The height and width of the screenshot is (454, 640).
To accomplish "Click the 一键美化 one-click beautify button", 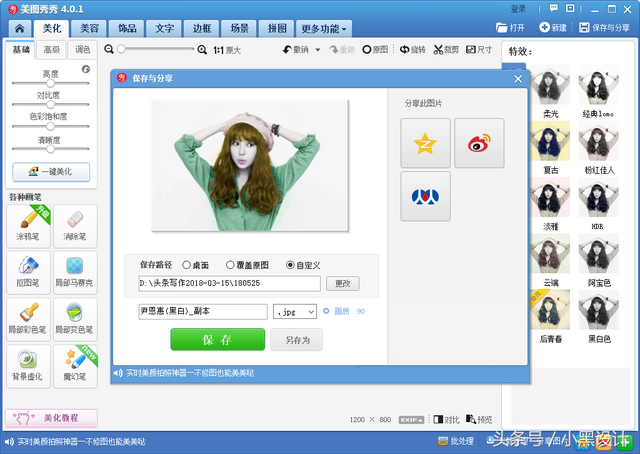I will pyautogui.click(x=51, y=172).
